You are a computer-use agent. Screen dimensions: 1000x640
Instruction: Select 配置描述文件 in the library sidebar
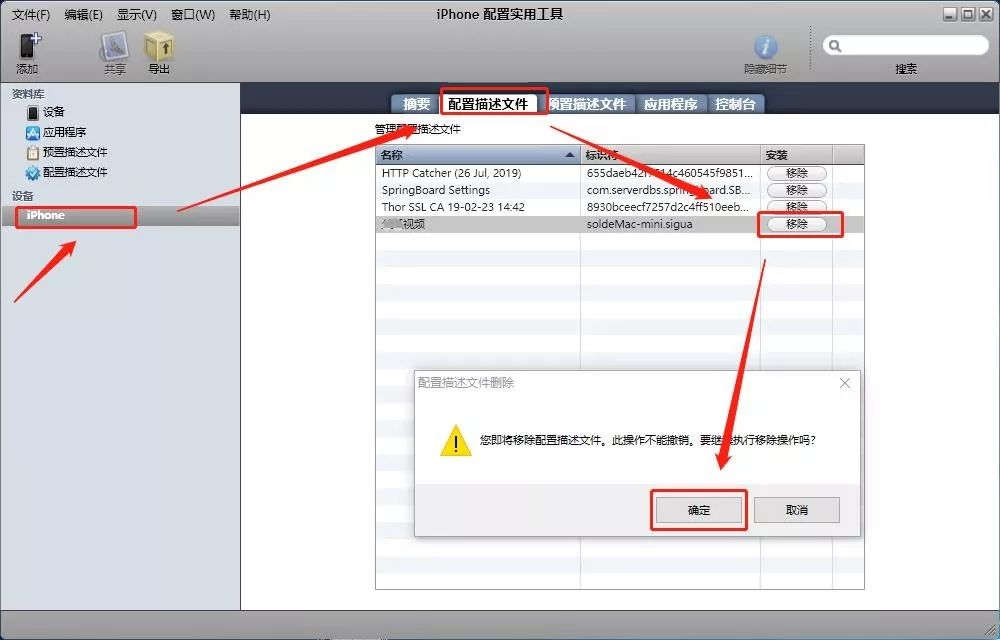66,172
